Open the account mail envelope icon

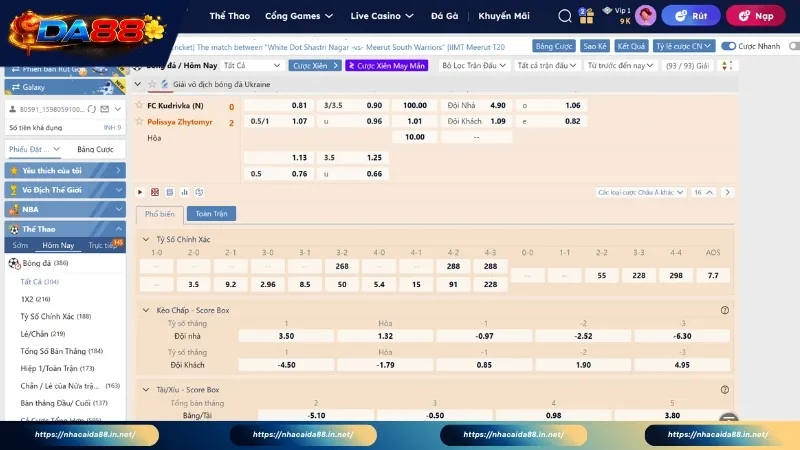pyautogui.click(x=105, y=109)
